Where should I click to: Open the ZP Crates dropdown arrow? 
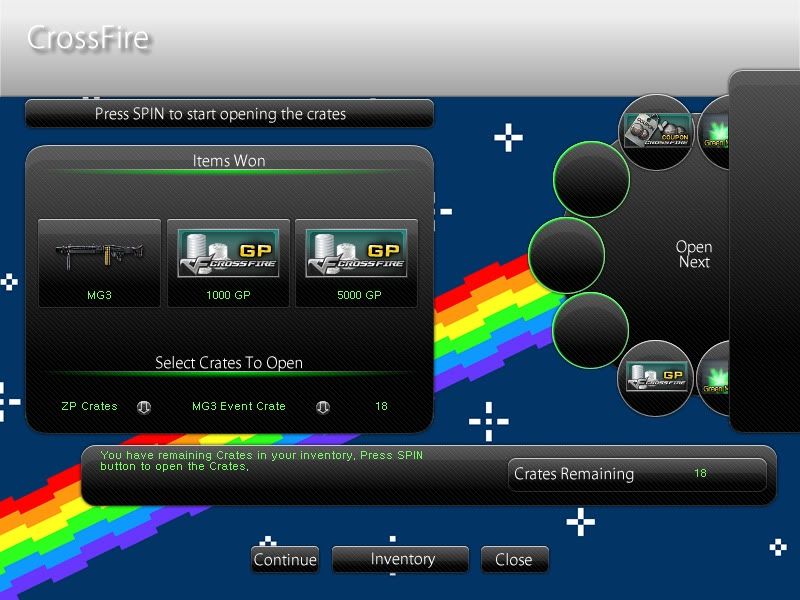tap(143, 407)
